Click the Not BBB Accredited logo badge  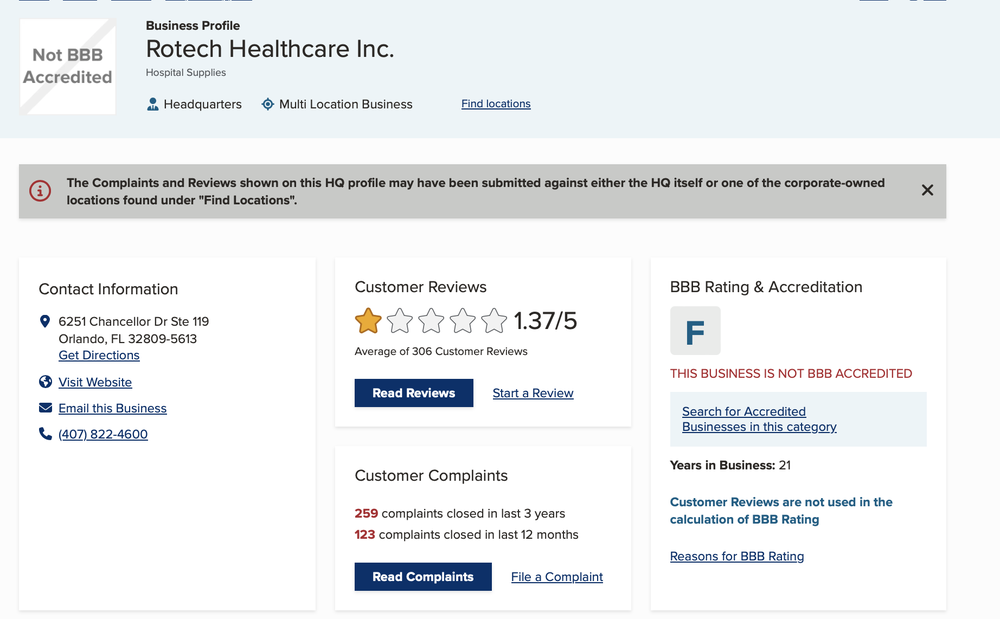[x=68, y=67]
